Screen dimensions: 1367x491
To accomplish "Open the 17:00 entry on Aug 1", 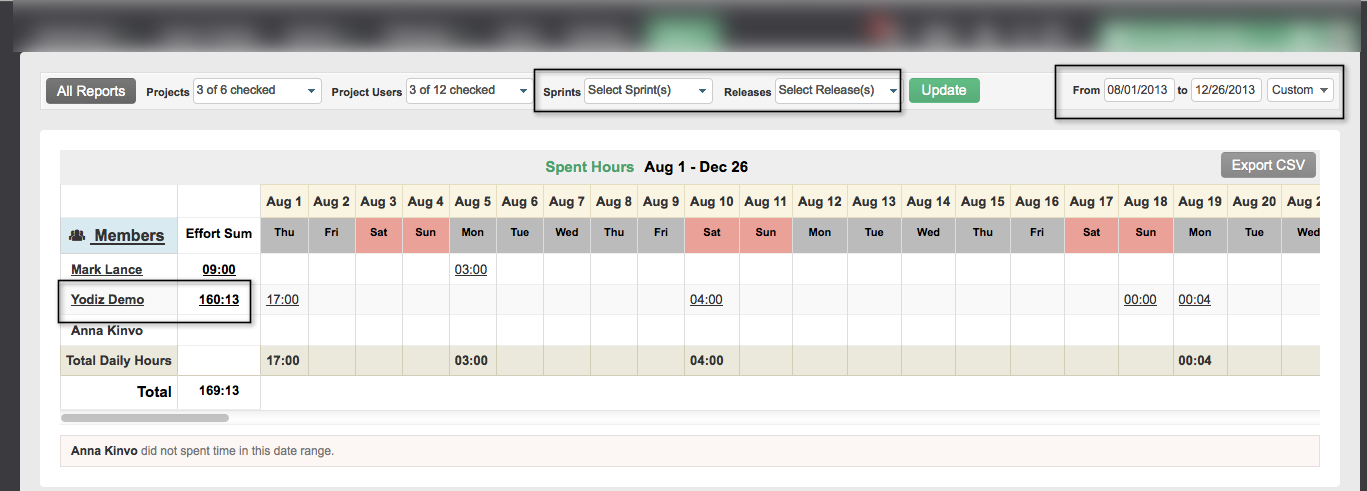I will (x=282, y=300).
